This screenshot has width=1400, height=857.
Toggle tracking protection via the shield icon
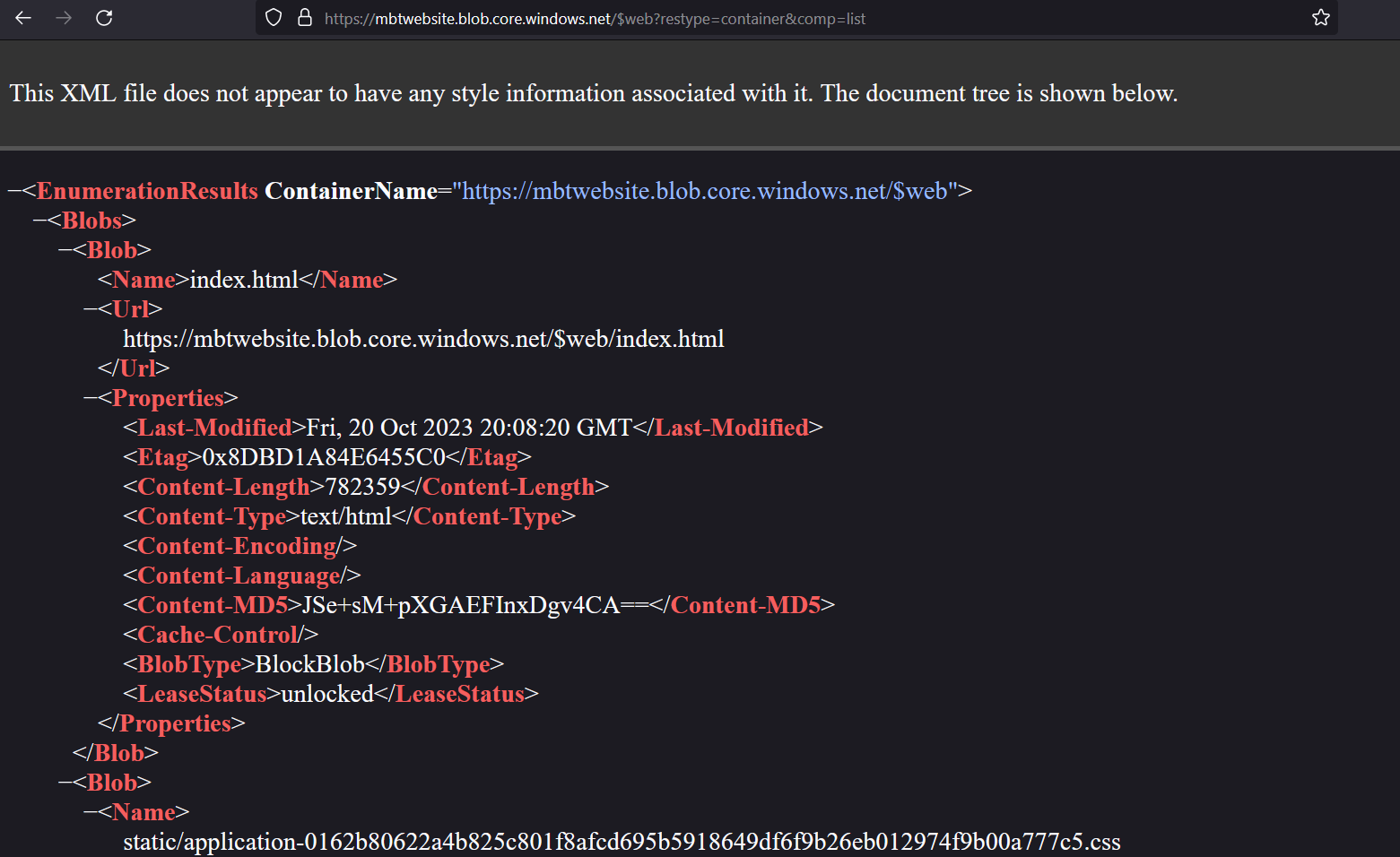(x=272, y=18)
